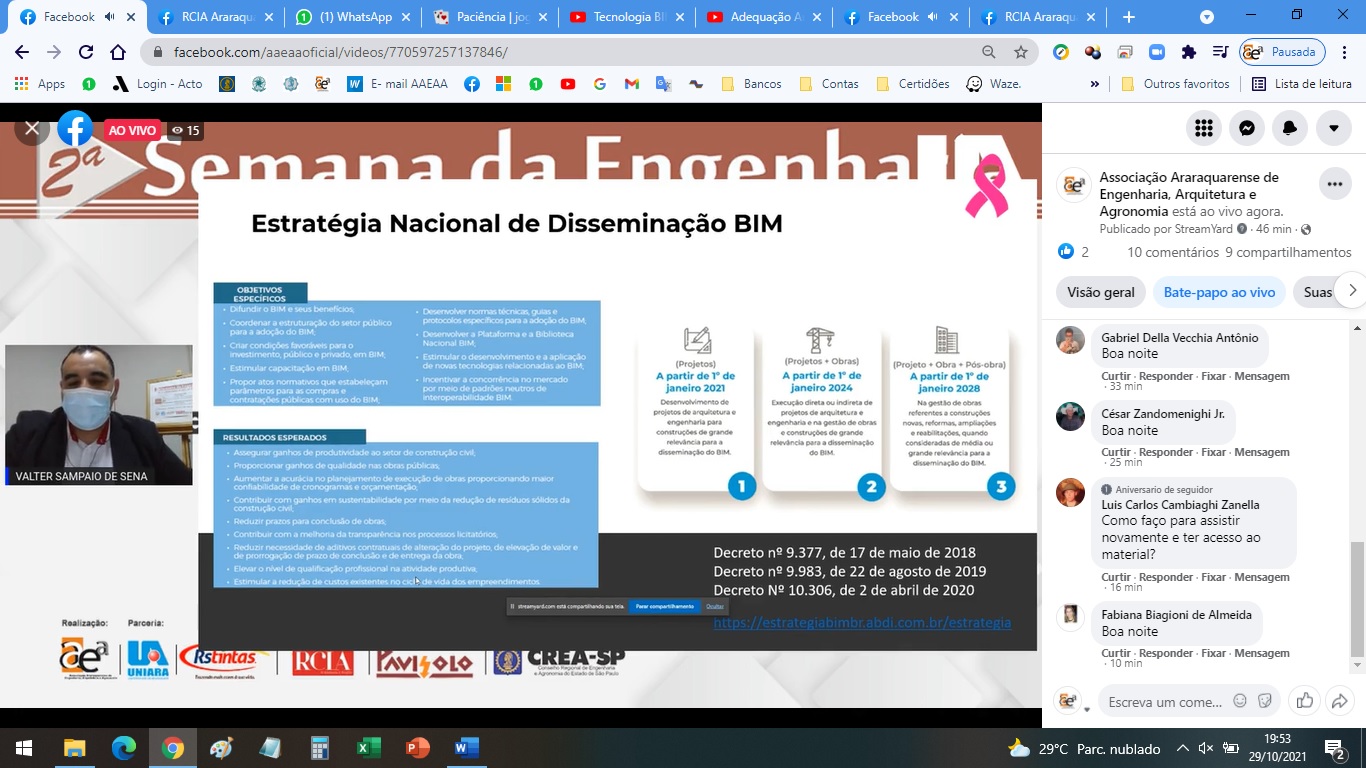Bookmark this page with the star
Screen dimensions: 1366x768
(x=1021, y=52)
